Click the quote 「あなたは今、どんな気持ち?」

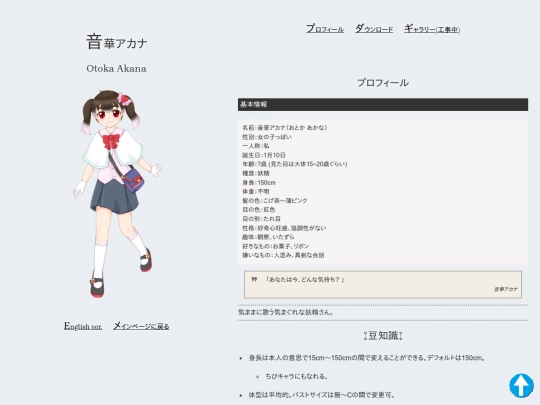(304, 280)
